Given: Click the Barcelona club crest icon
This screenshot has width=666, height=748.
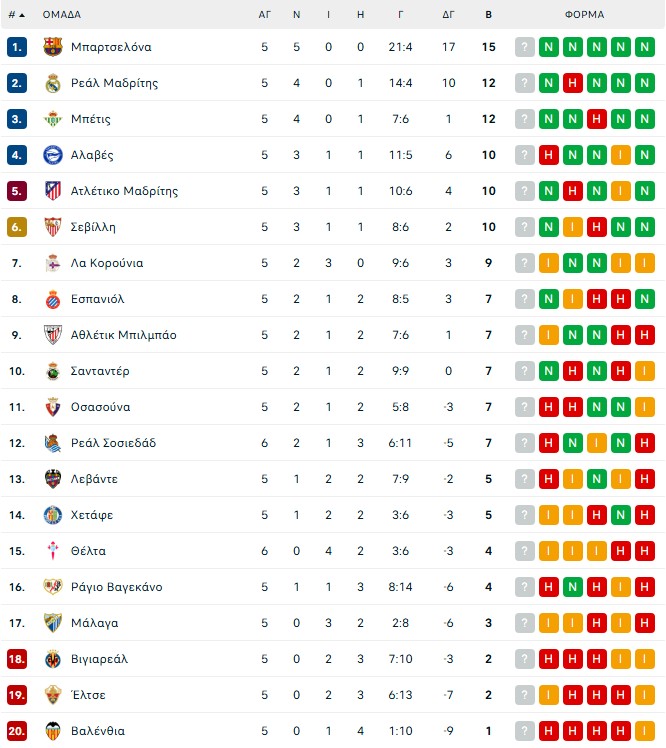Looking at the screenshot, I should point(52,47).
